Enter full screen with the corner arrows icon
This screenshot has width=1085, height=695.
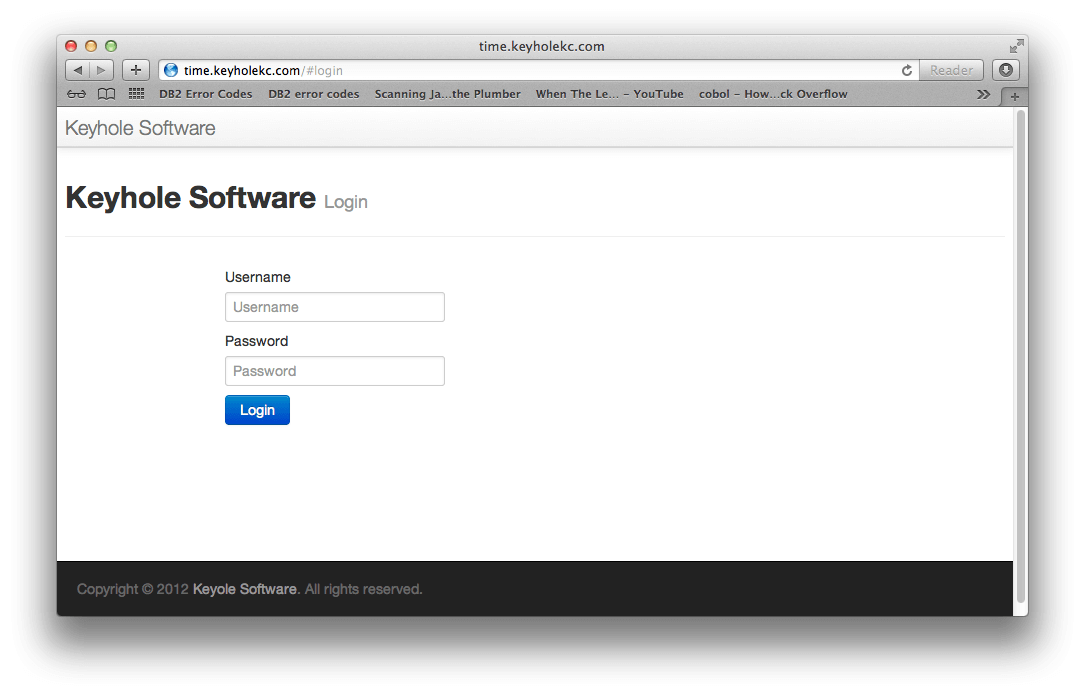click(1016, 46)
